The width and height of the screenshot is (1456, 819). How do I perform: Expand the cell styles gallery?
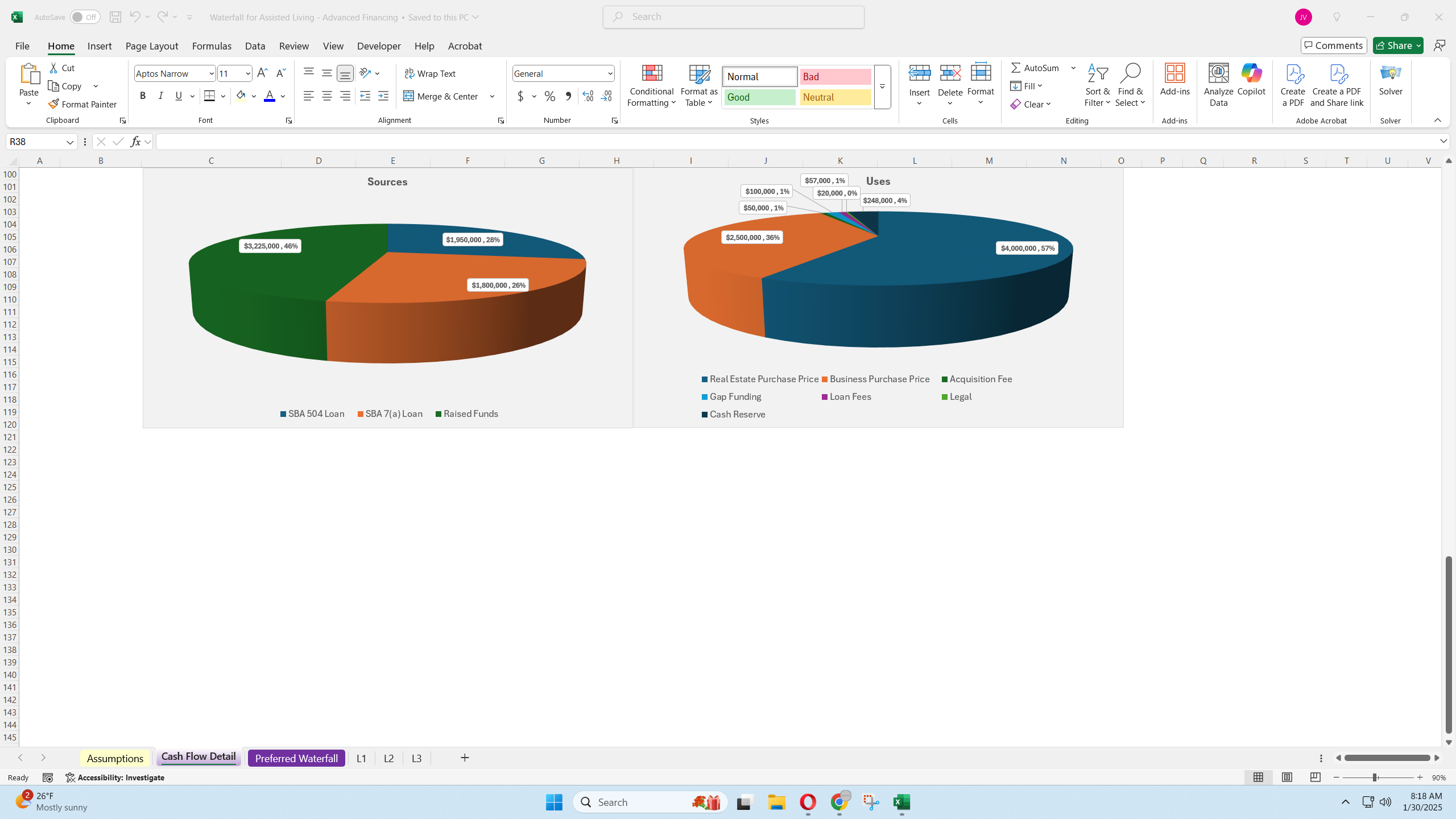click(882, 87)
